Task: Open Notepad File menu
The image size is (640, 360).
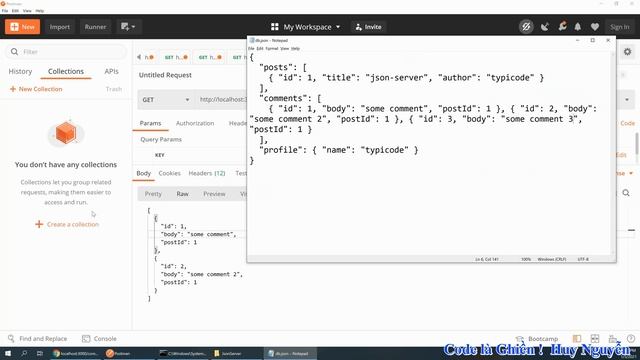Action: pos(251,49)
